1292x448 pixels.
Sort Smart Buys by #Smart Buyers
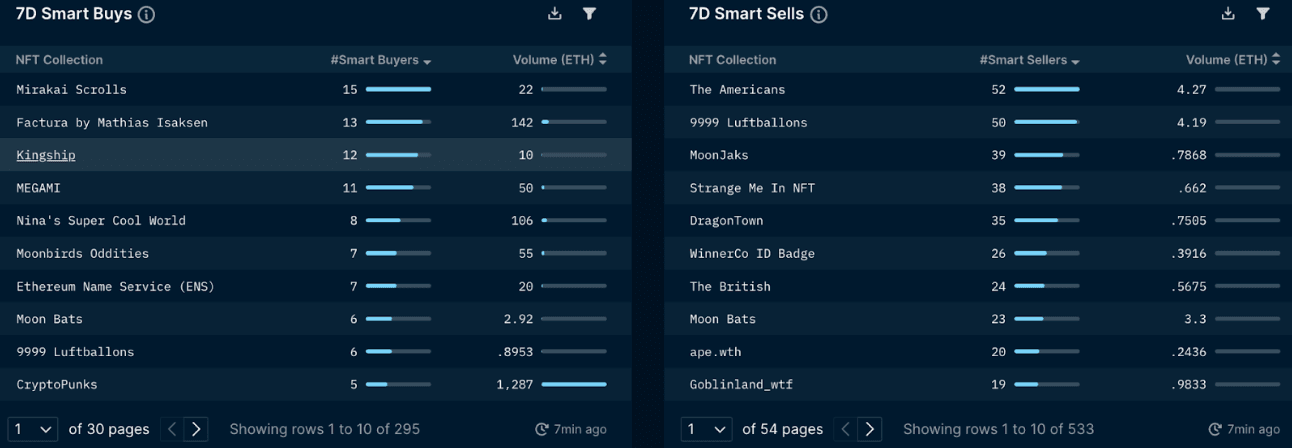[381, 60]
